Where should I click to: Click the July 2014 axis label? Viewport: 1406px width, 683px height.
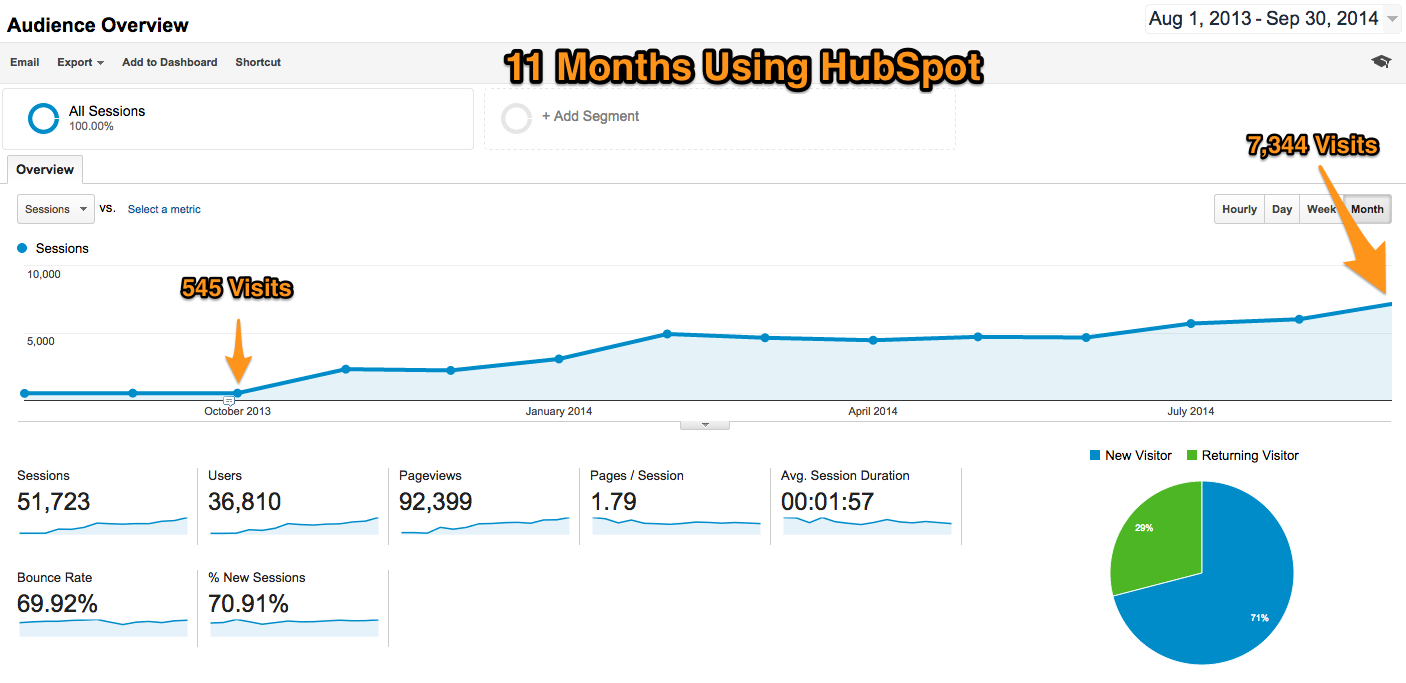pos(1191,411)
